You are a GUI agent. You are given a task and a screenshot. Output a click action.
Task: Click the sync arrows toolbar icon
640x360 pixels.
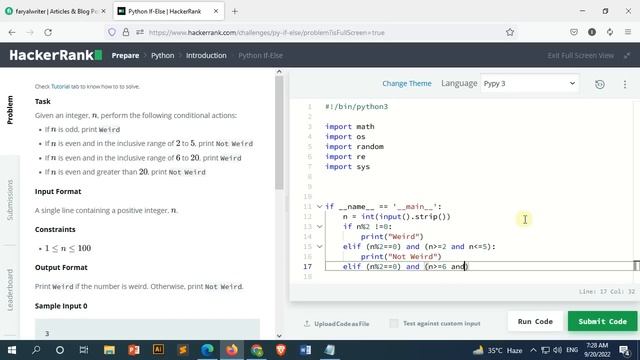(610, 32)
